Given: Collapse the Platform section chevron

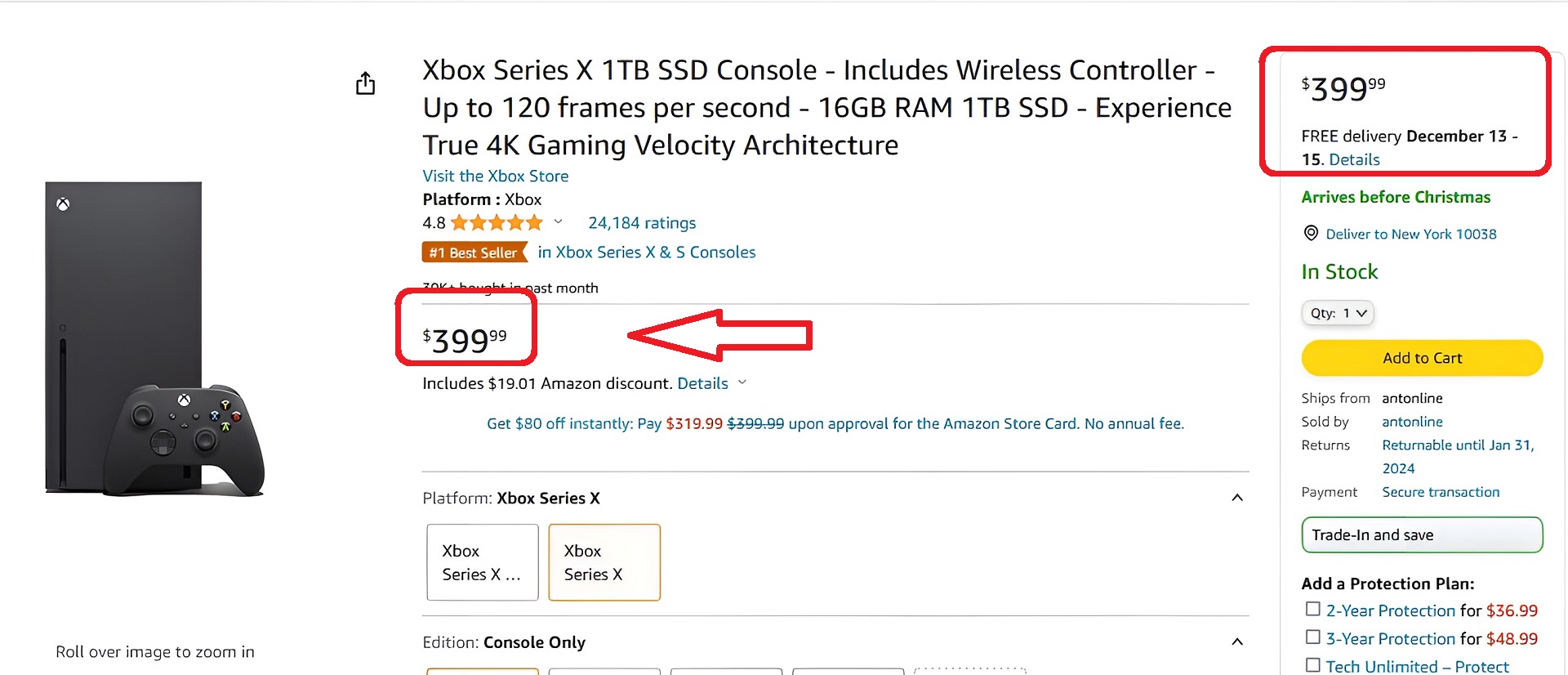Looking at the screenshot, I should click(x=1236, y=498).
